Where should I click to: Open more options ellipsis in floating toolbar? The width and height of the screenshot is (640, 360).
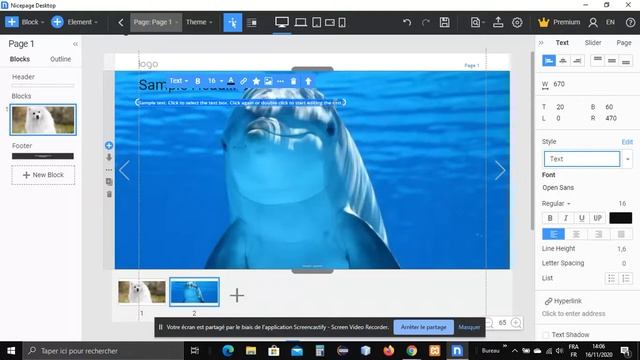pos(280,81)
